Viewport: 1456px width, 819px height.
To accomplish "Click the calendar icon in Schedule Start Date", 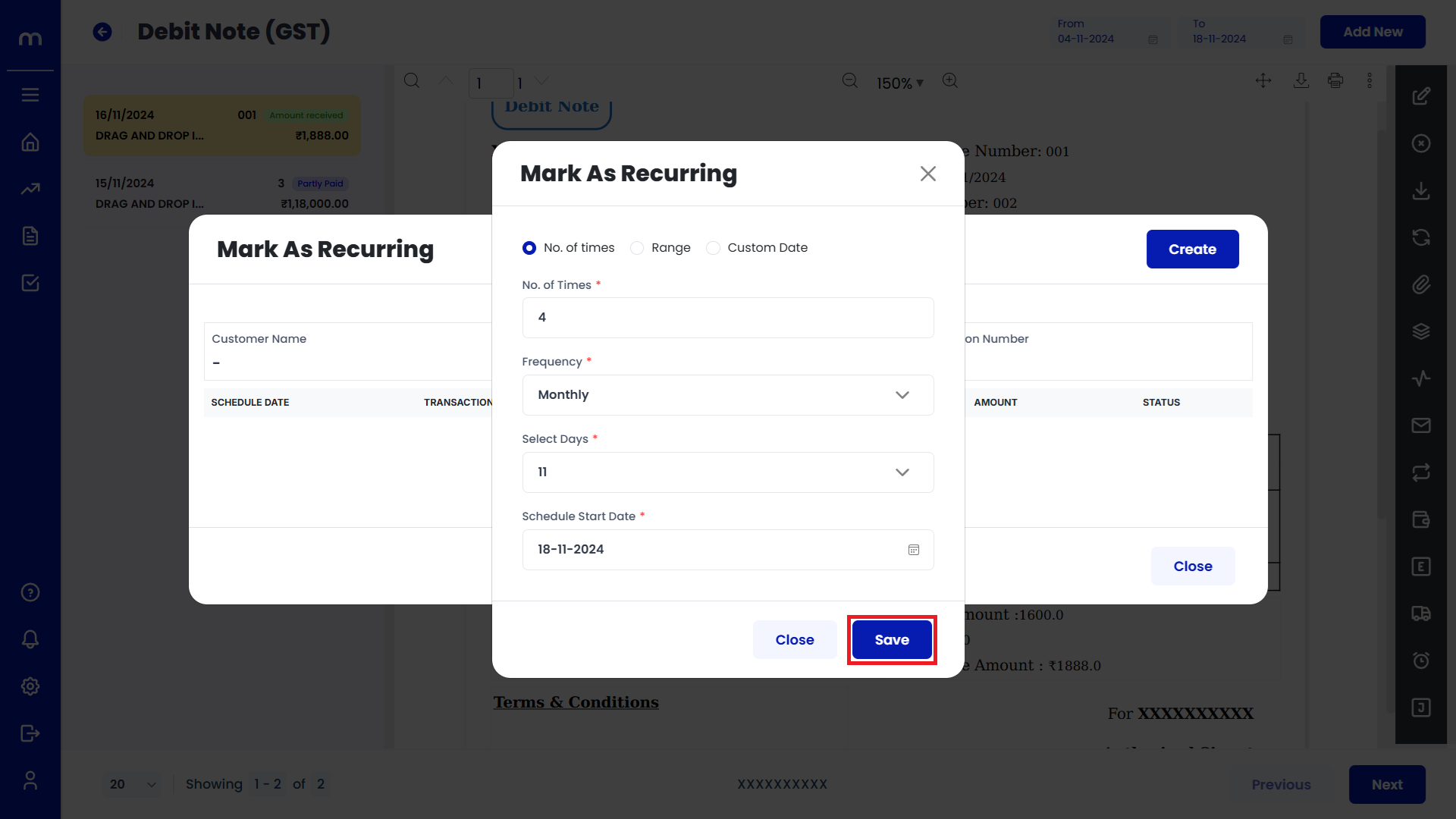I will (913, 550).
